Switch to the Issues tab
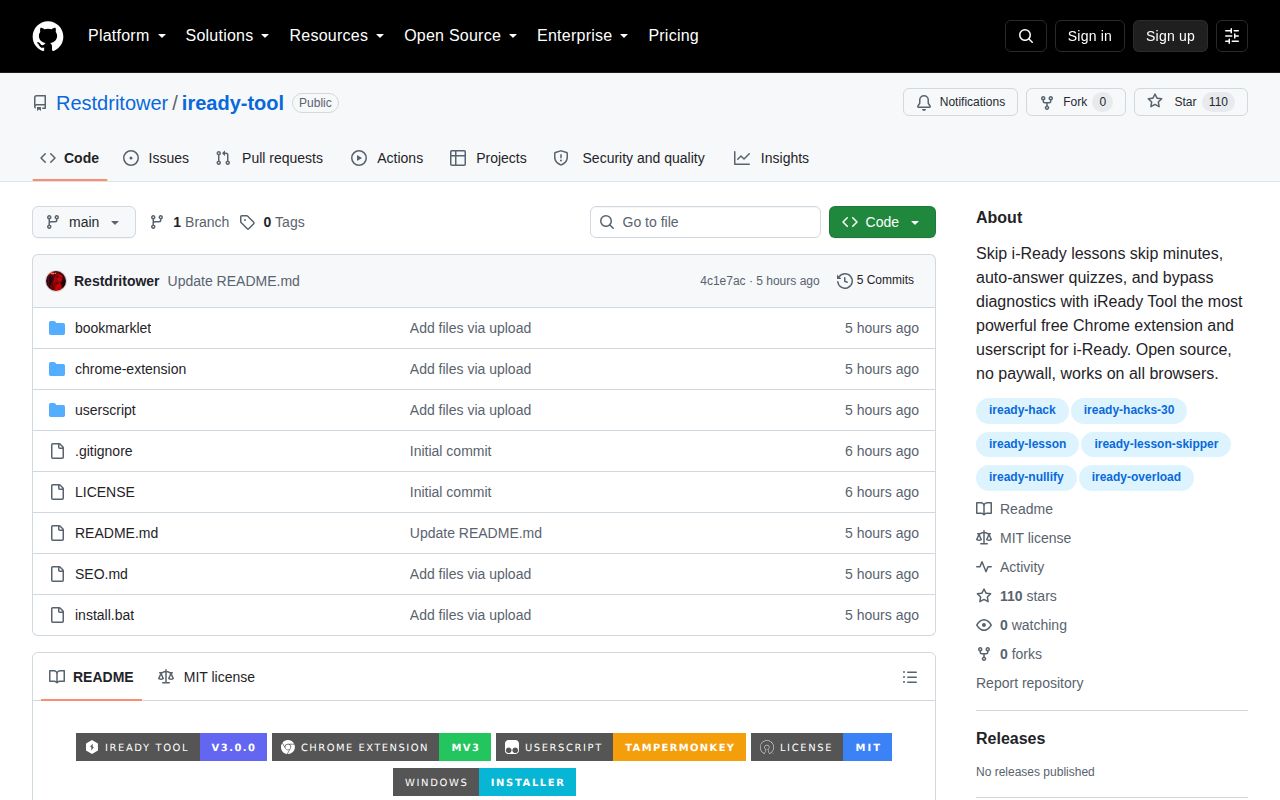The width and height of the screenshot is (1280, 800). [x=156, y=158]
